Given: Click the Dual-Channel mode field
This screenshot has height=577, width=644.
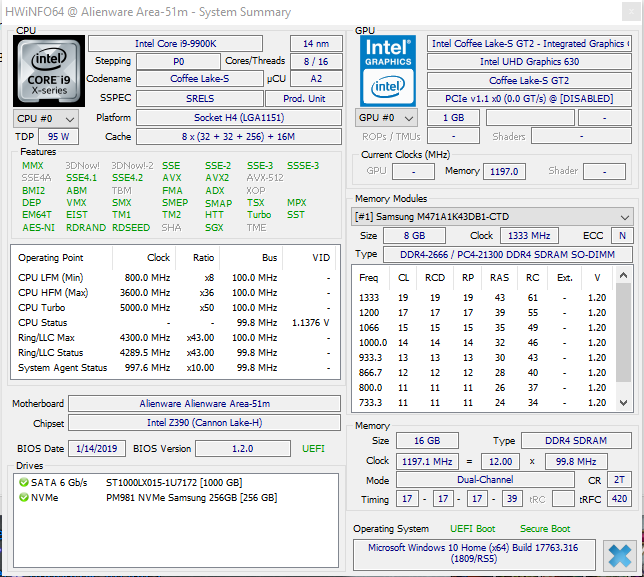Looking at the screenshot, I should [x=485, y=480].
